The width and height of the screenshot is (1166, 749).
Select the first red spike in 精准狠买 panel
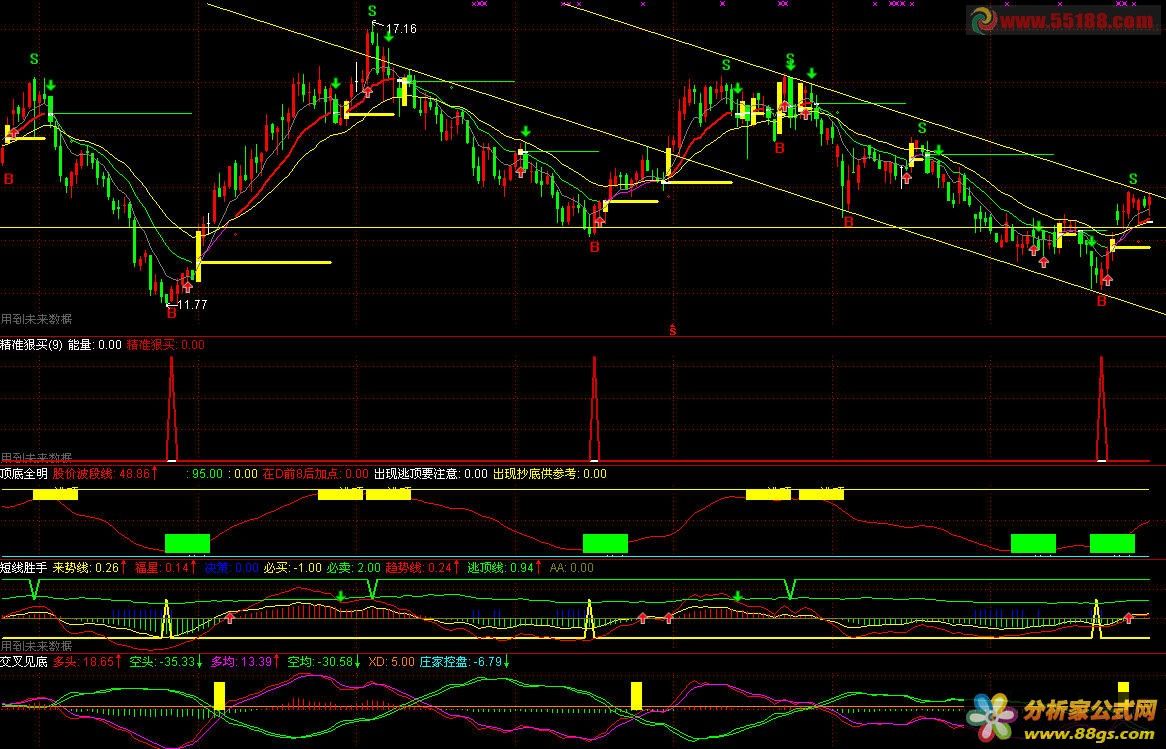coord(172,408)
